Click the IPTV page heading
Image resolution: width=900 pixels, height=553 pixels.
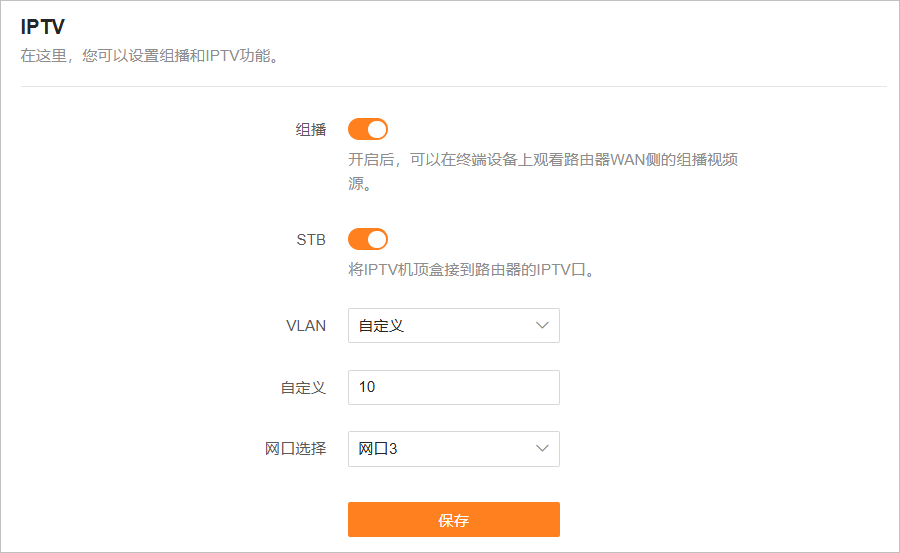pyautogui.click(x=43, y=27)
